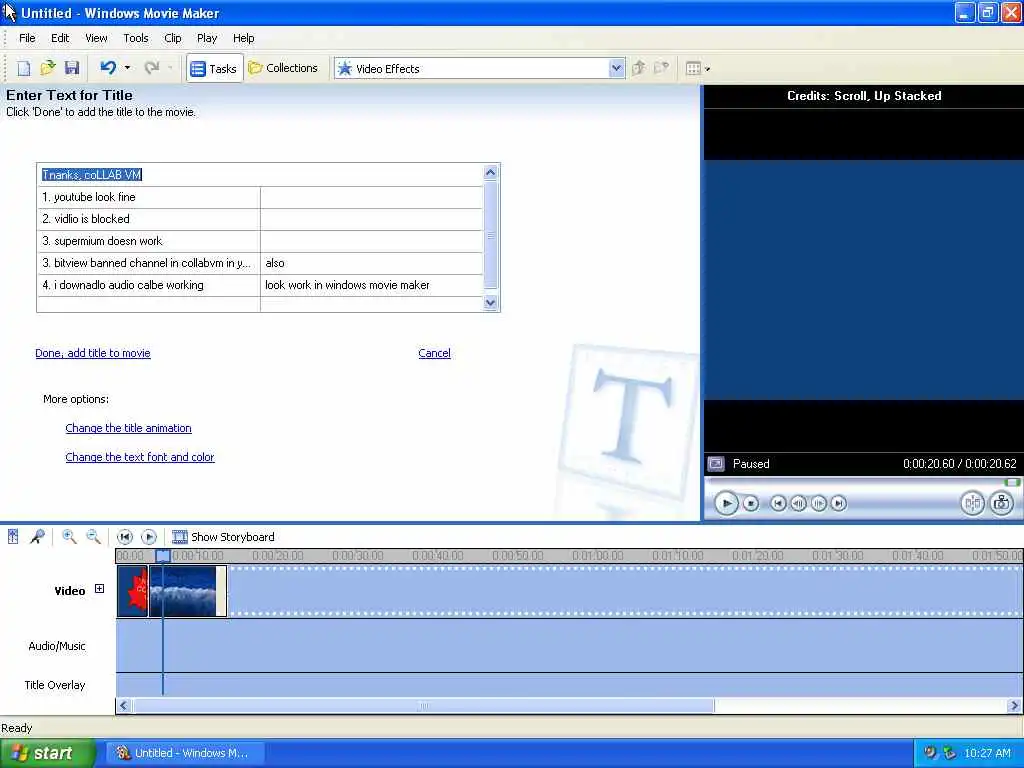The width and height of the screenshot is (1024, 768).
Task: Click the Redo toolbar icon
Action: point(152,68)
